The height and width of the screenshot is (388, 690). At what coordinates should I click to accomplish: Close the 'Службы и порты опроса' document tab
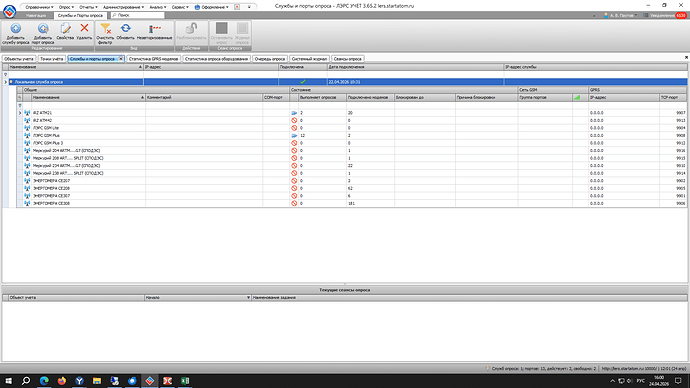pos(121,59)
